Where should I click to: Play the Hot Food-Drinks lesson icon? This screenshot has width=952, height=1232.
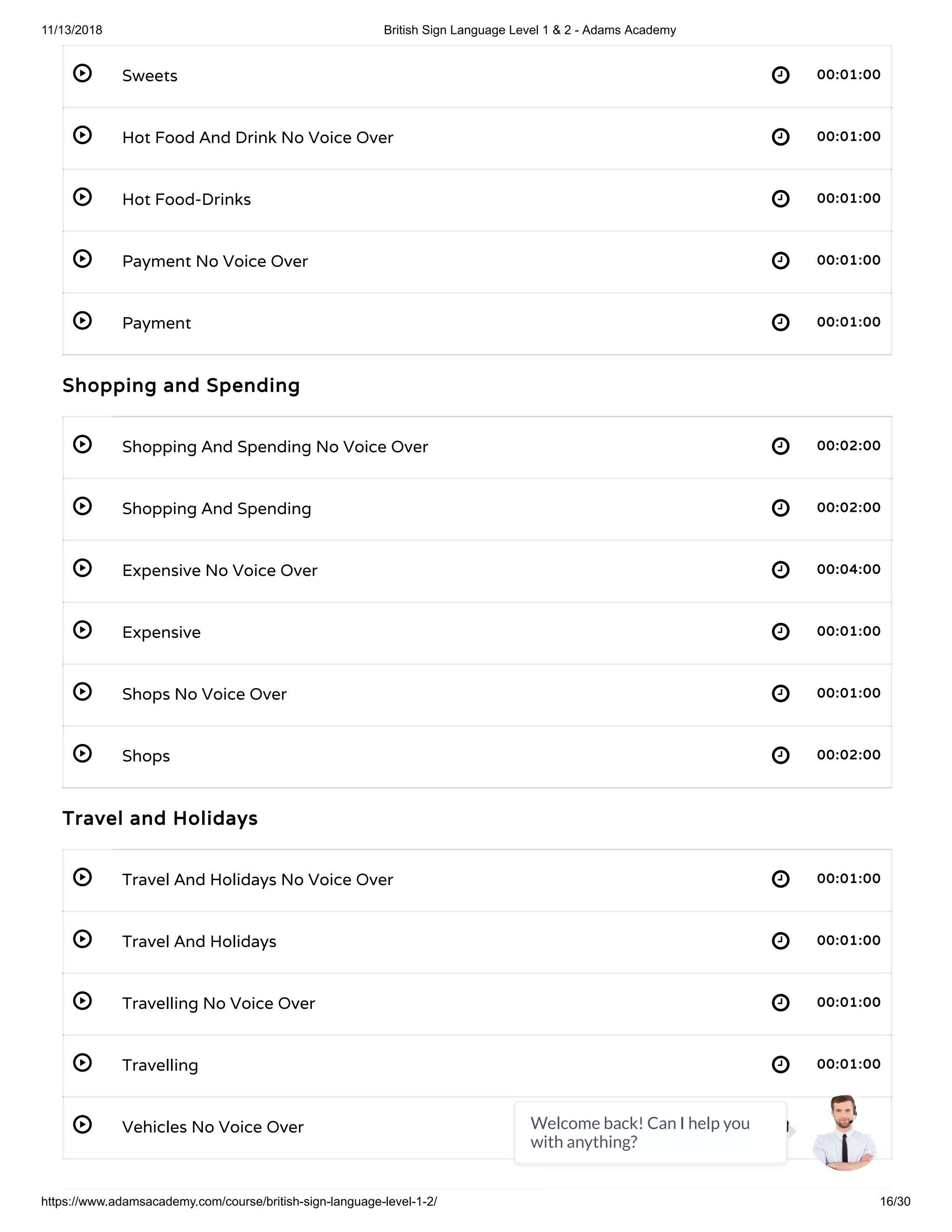pyautogui.click(x=82, y=197)
